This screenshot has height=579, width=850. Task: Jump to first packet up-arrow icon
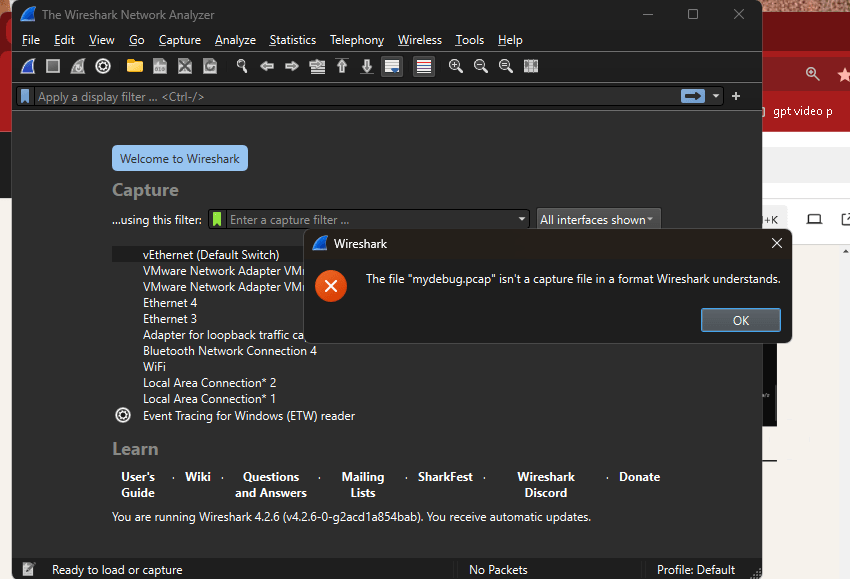coord(342,66)
